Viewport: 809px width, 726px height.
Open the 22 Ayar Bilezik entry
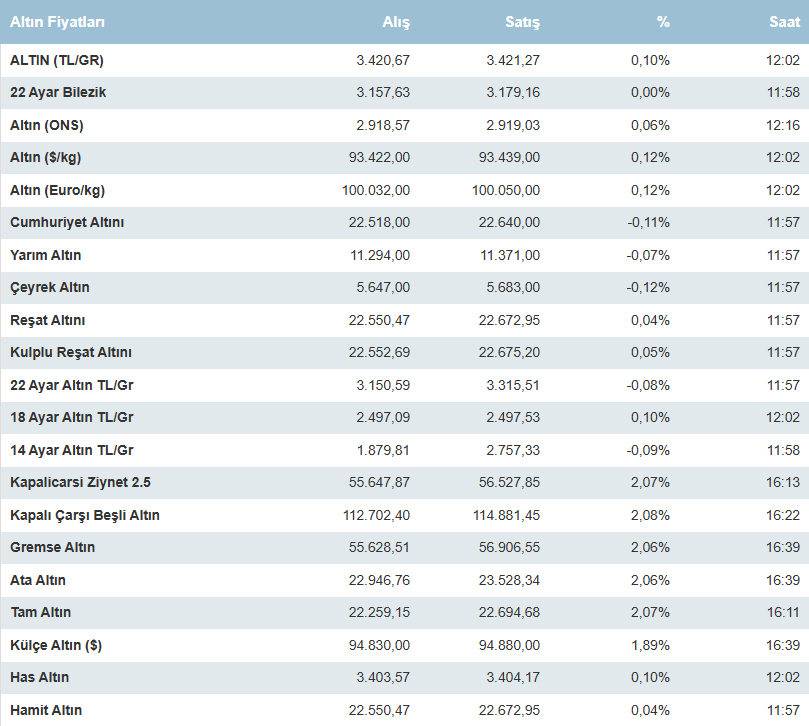point(58,92)
